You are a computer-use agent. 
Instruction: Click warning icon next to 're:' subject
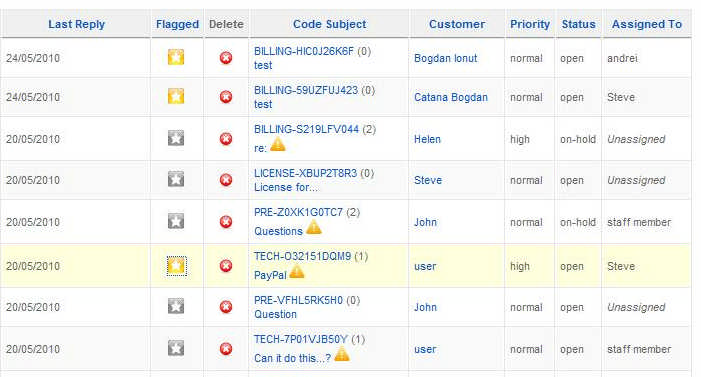click(x=278, y=144)
